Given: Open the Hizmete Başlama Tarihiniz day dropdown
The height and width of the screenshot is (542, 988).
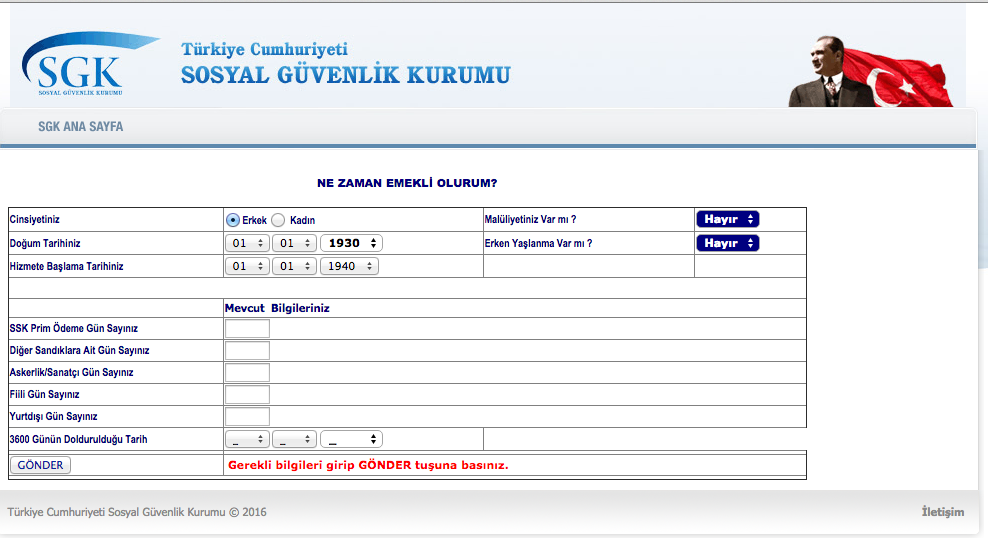Looking at the screenshot, I should point(247,266).
